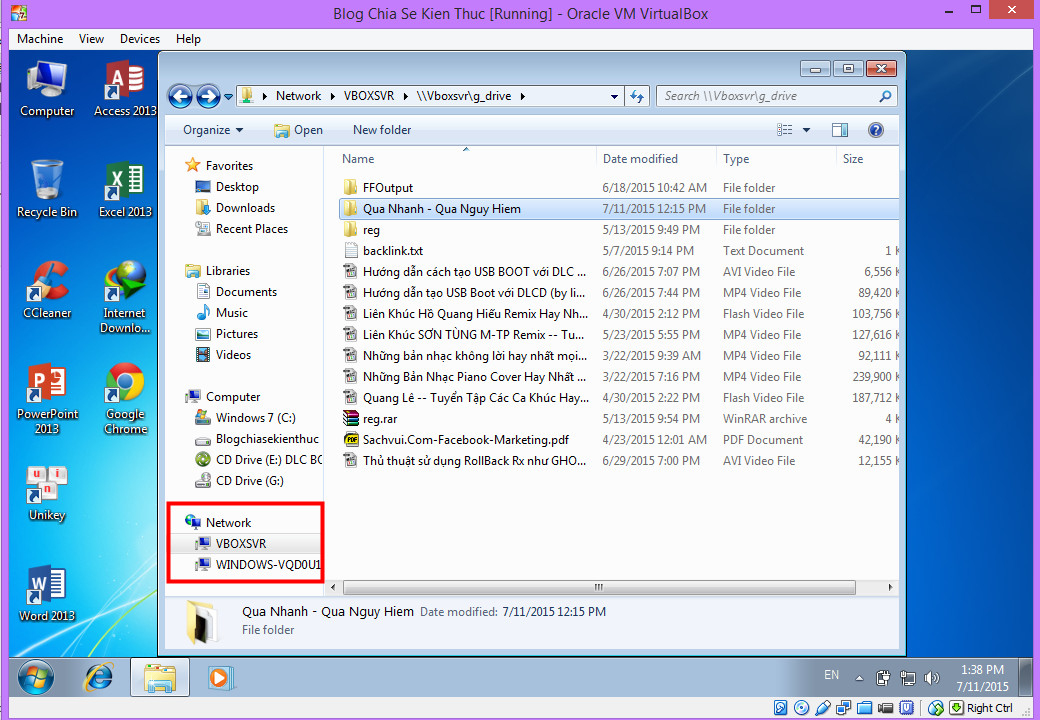This screenshot has height=720, width=1040.
Task: Refresh the g_drive folder view
Action: [637, 97]
